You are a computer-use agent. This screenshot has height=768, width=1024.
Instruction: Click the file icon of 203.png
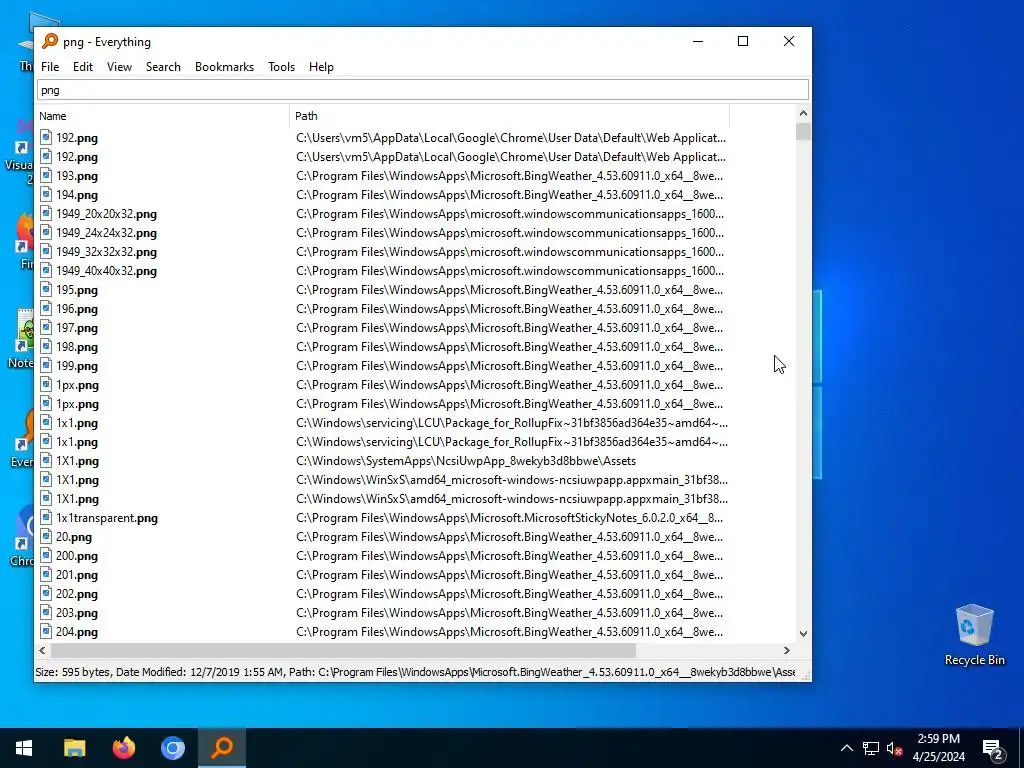point(46,612)
